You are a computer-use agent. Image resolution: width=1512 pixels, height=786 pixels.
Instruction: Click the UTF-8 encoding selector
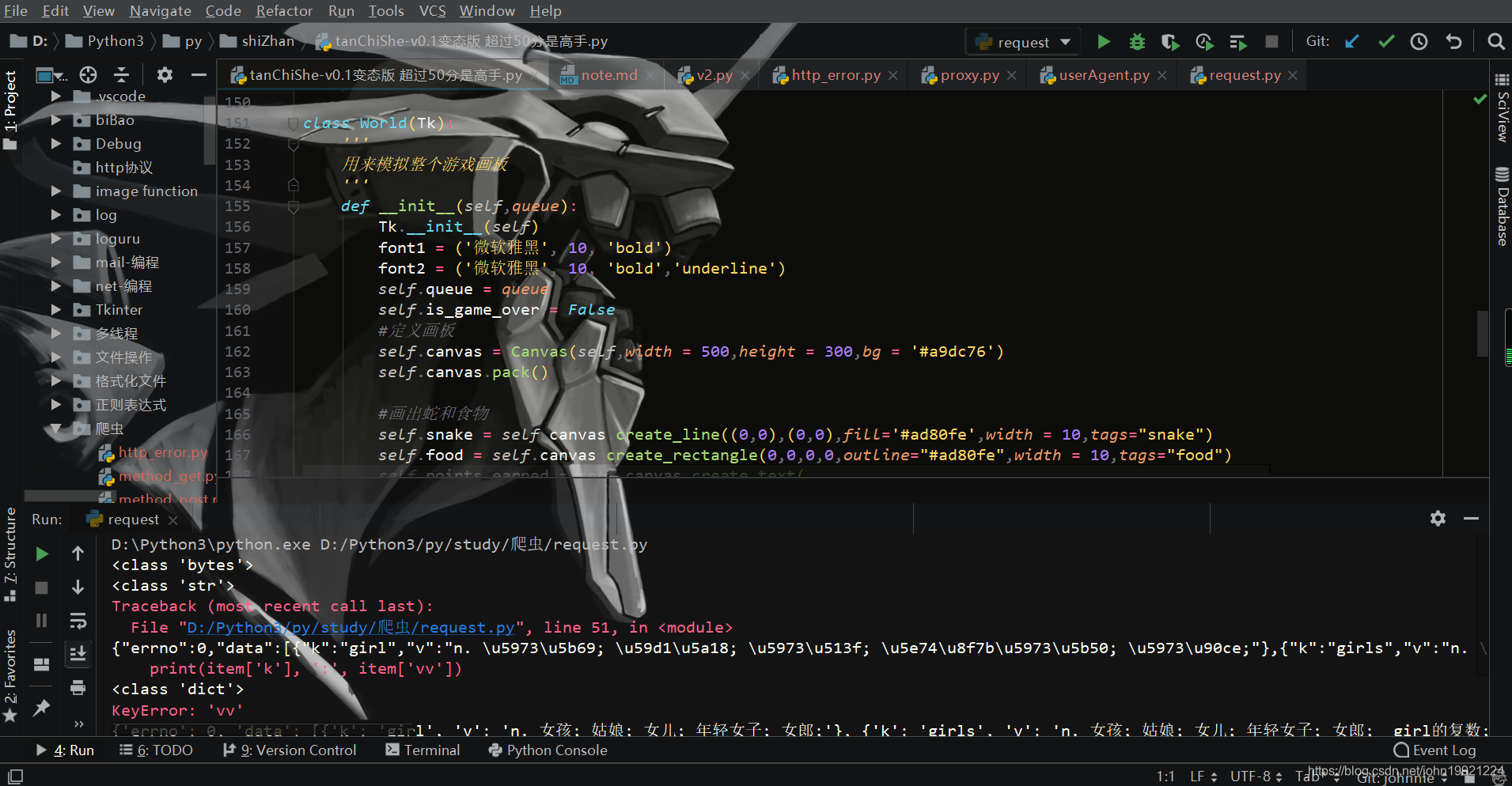coord(1256,777)
